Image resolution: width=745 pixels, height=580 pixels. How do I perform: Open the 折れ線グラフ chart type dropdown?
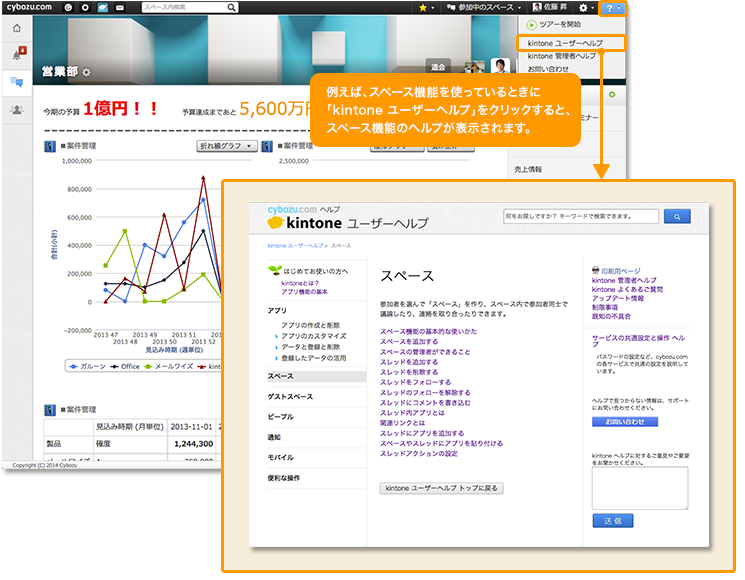[x=227, y=146]
